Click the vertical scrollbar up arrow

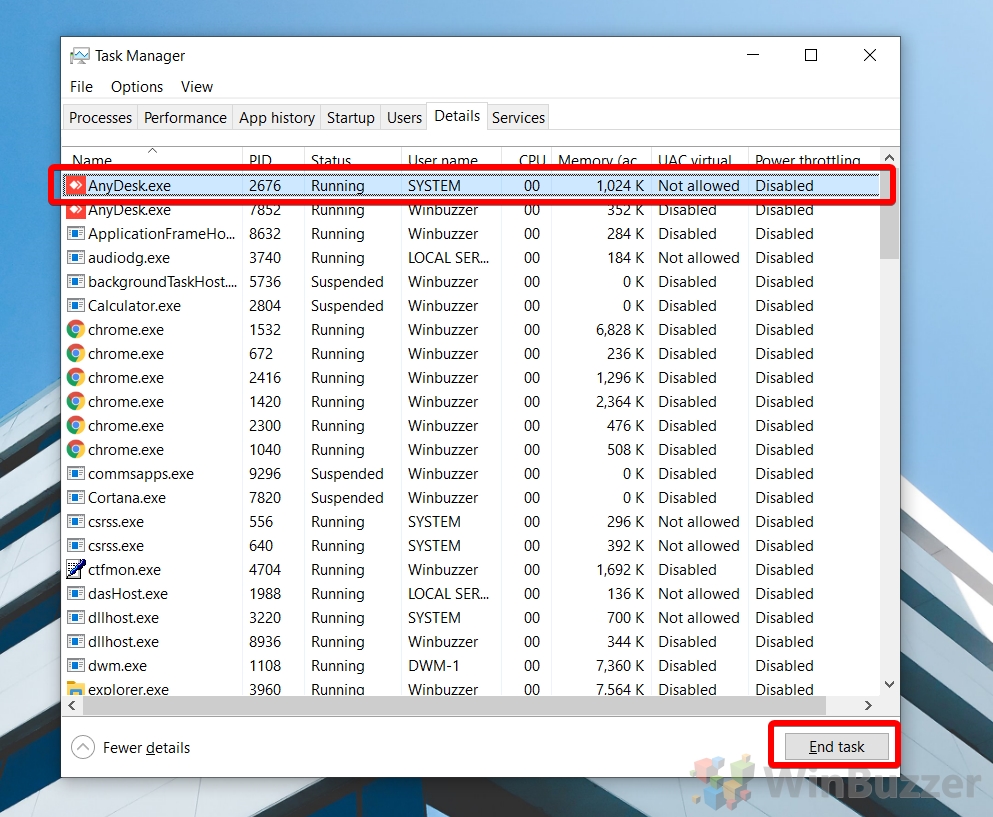click(x=889, y=158)
